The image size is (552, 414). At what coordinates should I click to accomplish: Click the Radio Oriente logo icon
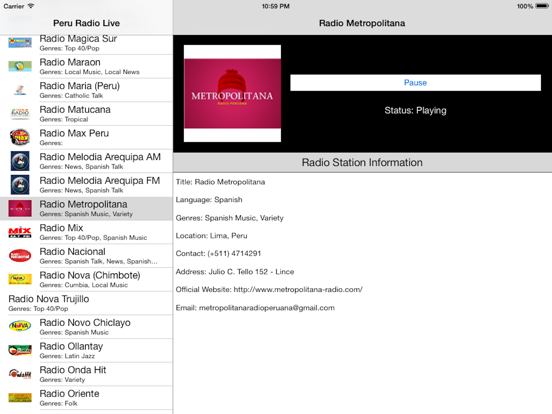tap(20, 397)
